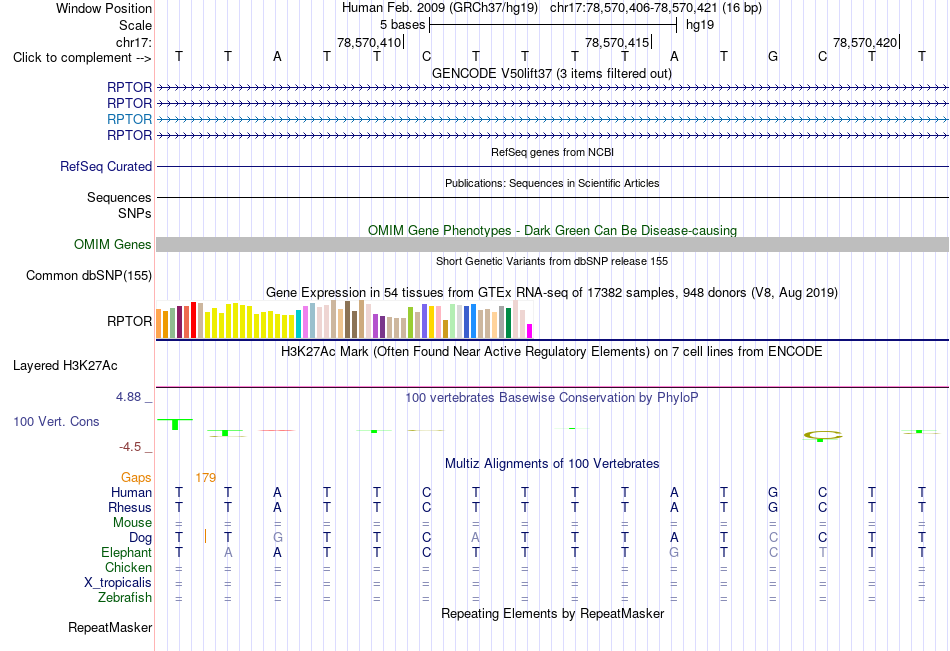Viewport: 950px width, 651px height.
Task: Open the OMIM Gene Phenotypes track title
Action: pos(552,230)
